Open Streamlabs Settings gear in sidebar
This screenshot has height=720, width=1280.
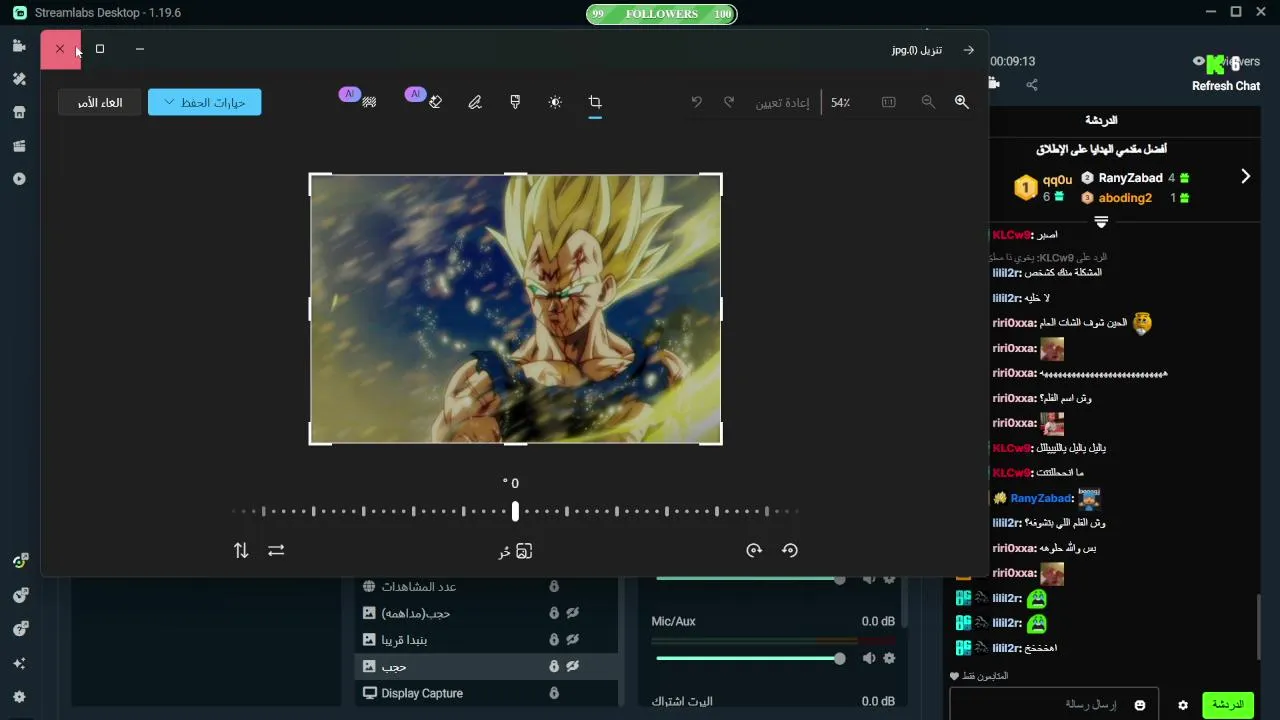pos(19,697)
